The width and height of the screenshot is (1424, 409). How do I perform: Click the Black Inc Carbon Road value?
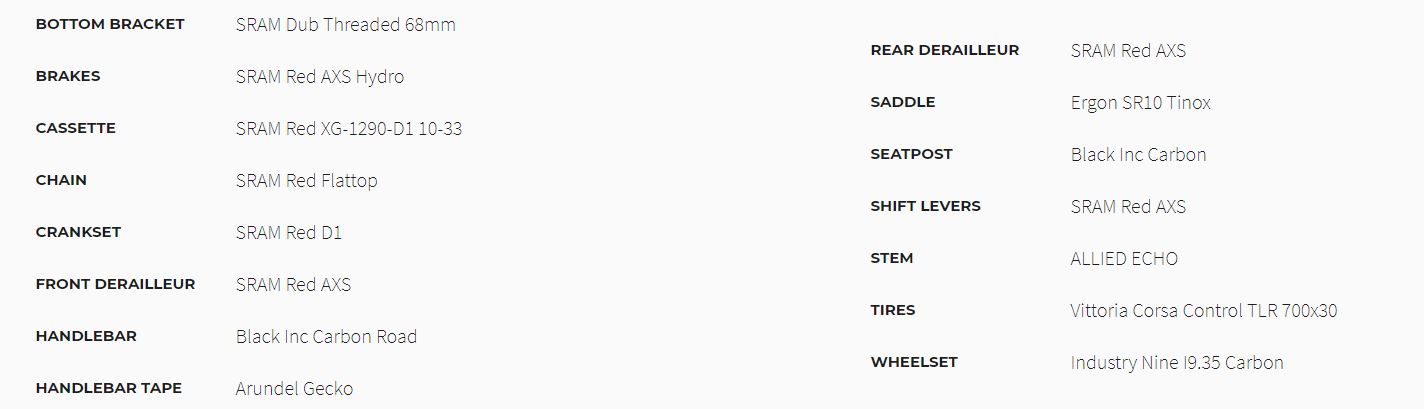click(326, 337)
